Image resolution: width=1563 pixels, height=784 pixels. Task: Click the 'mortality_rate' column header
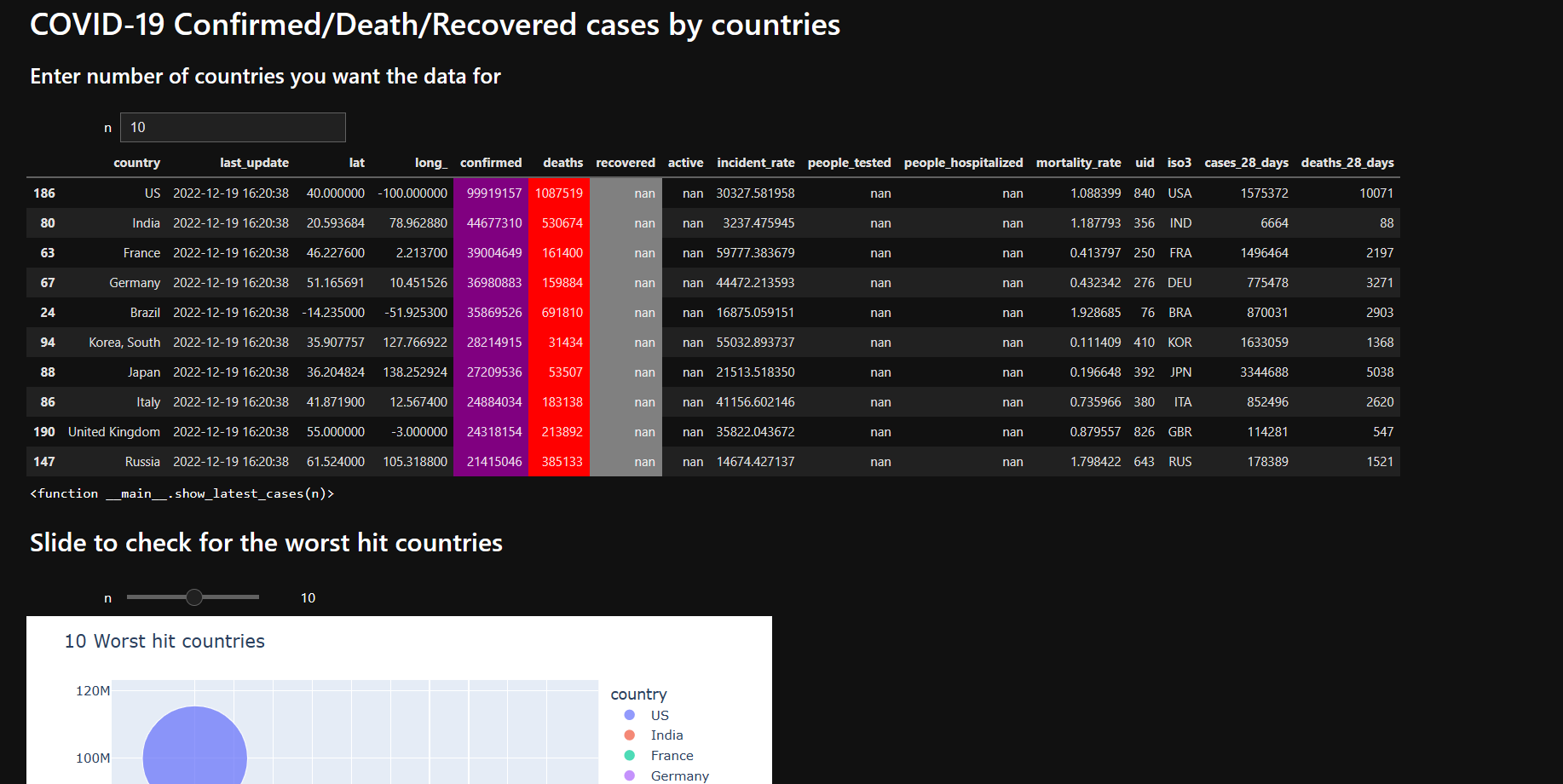pyautogui.click(x=1078, y=163)
